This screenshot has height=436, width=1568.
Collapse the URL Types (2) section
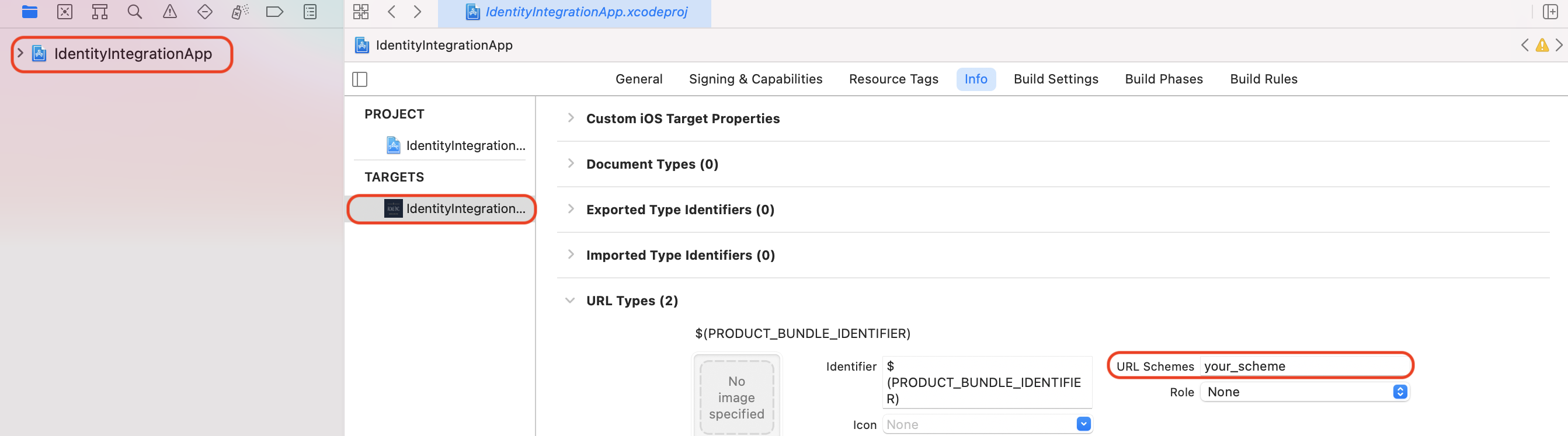pos(570,301)
